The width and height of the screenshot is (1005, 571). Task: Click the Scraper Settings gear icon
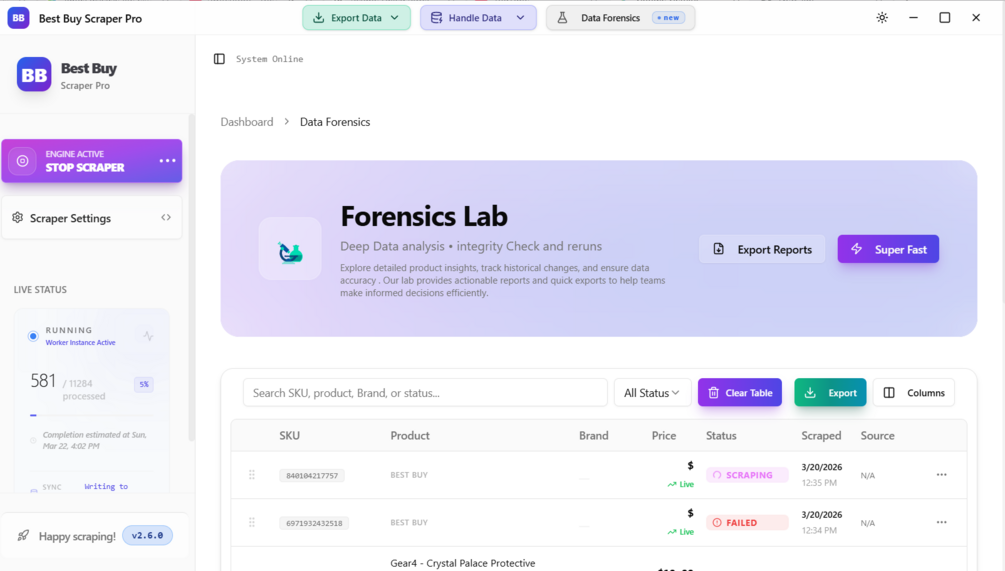point(17,218)
